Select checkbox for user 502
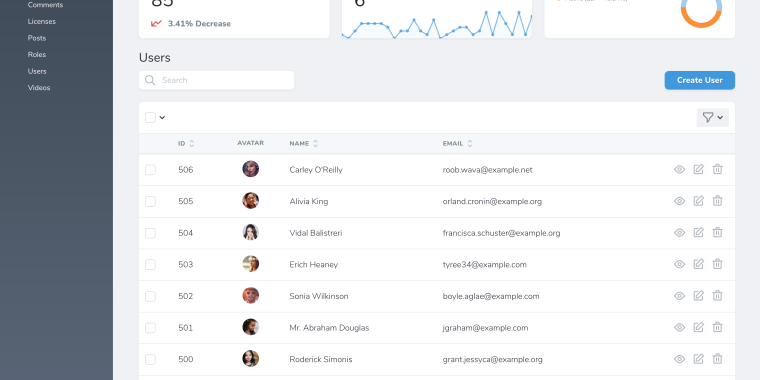 click(150, 296)
